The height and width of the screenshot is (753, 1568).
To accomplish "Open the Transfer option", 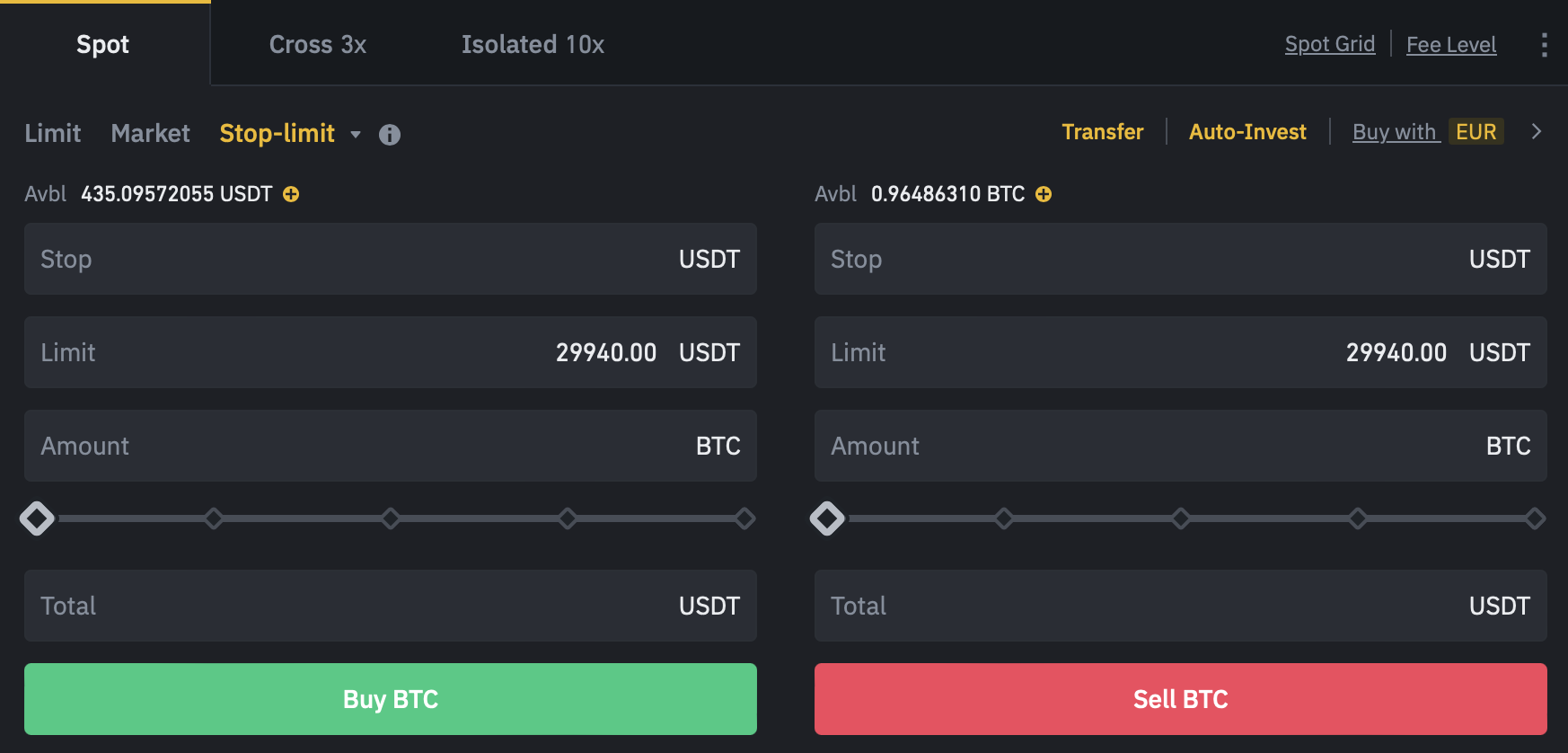I will tap(1103, 131).
